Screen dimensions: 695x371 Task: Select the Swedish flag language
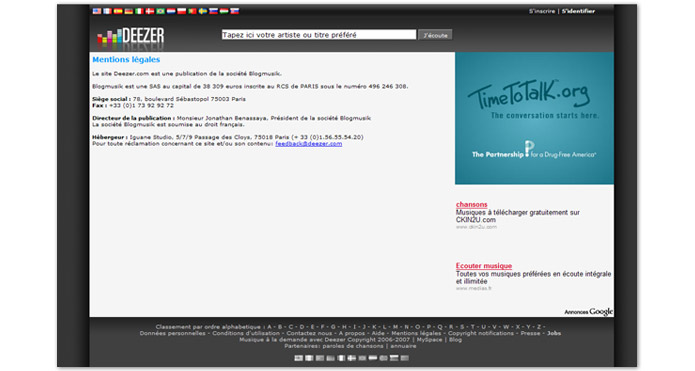click(203, 11)
